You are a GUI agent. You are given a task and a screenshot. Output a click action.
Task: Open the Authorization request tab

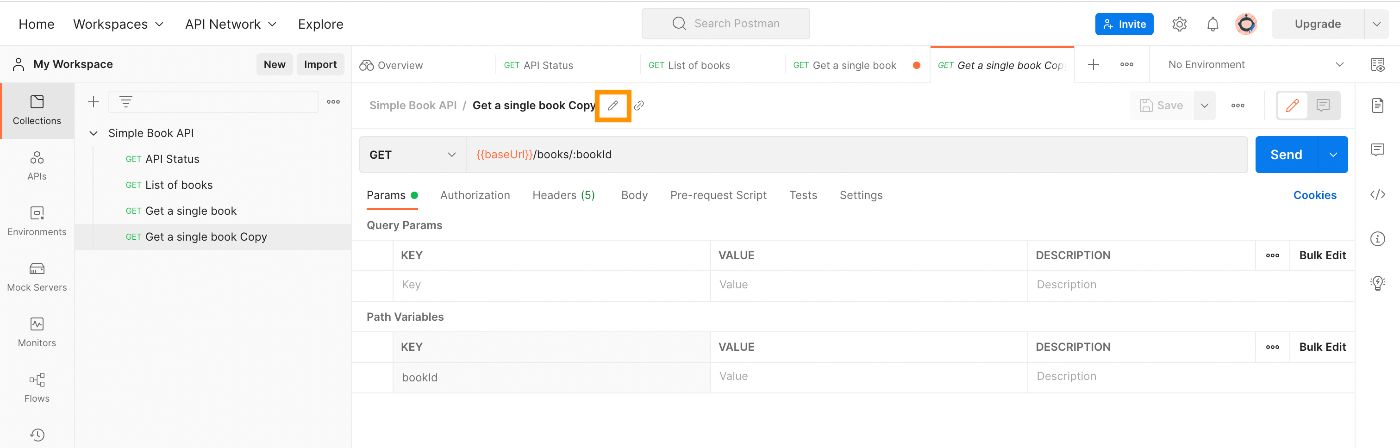(475, 195)
